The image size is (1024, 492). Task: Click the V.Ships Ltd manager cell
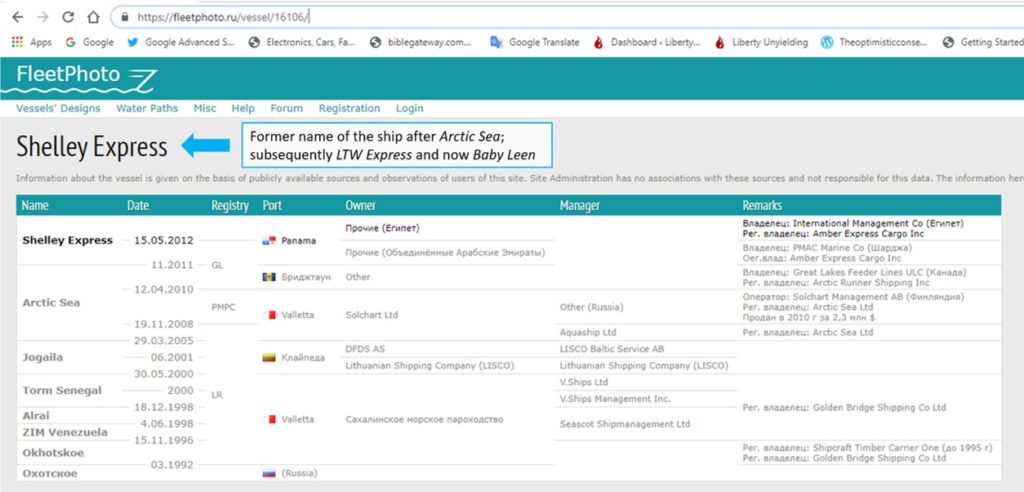584,382
